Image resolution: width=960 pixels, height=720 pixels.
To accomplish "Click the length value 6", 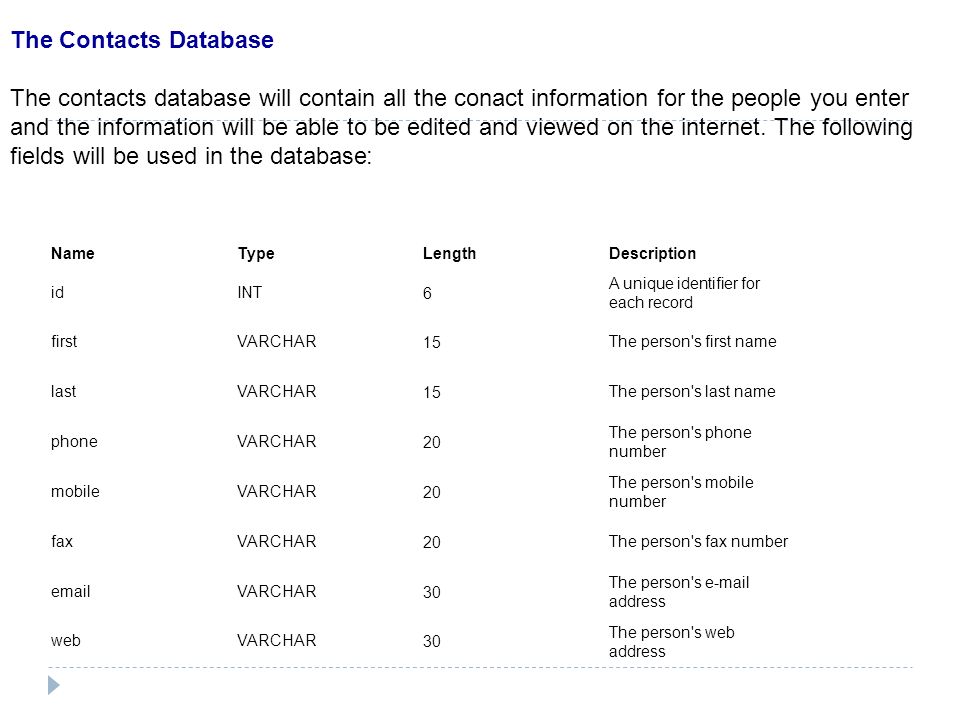I will [x=427, y=293].
